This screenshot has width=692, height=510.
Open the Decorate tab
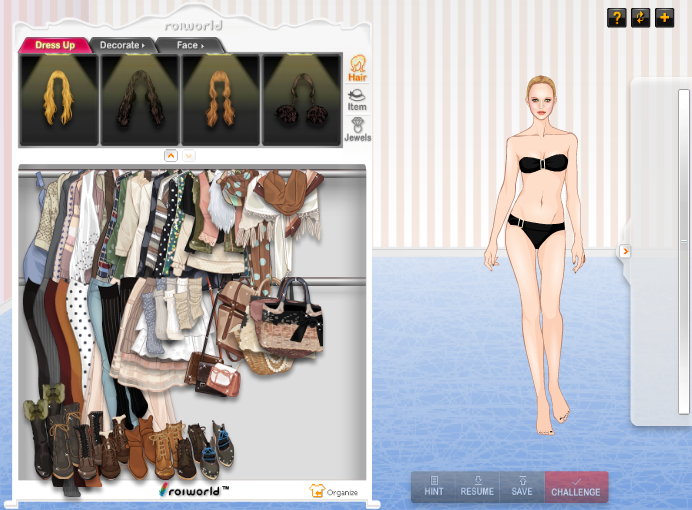(x=121, y=45)
